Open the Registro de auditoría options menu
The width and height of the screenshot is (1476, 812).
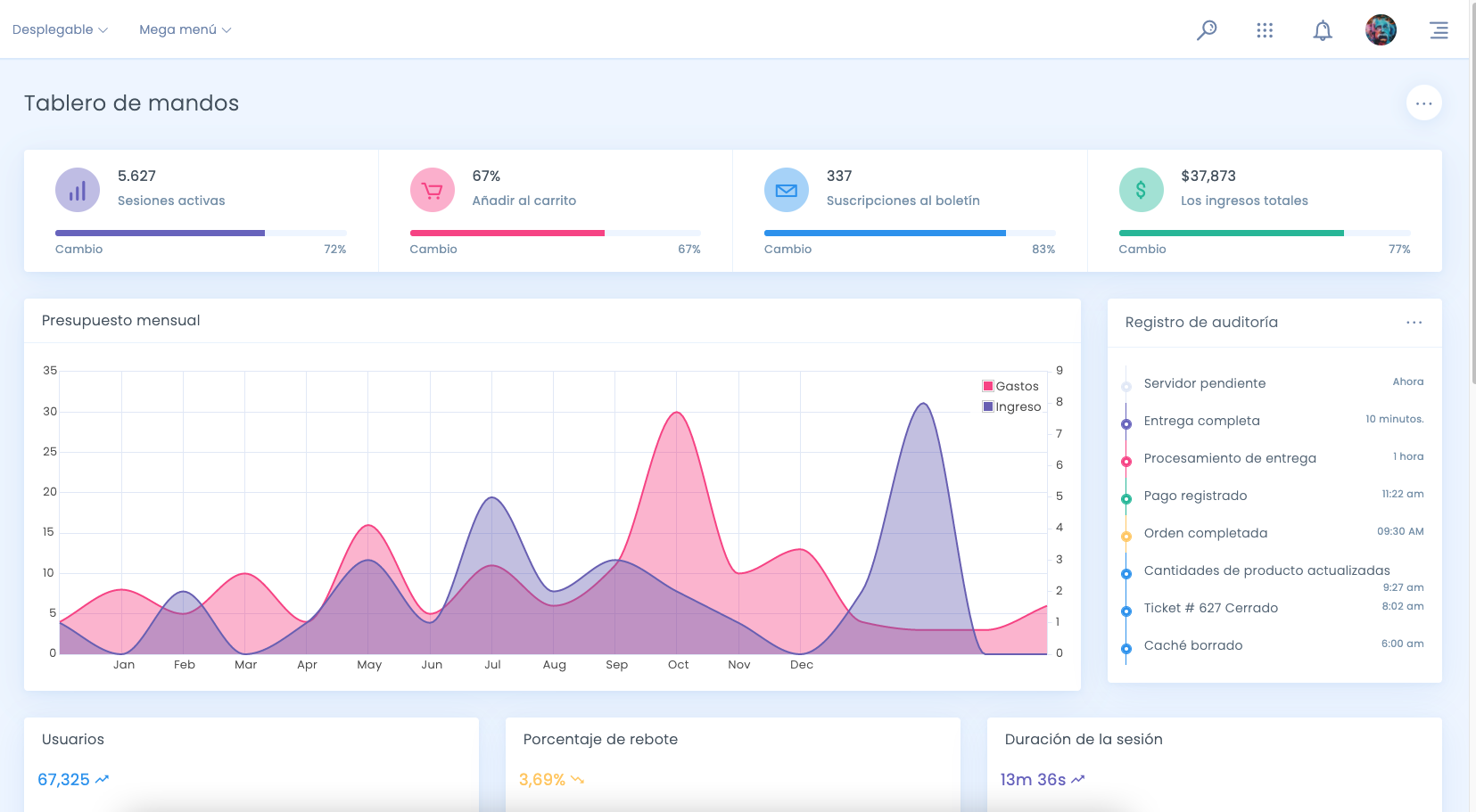[1414, 323]
